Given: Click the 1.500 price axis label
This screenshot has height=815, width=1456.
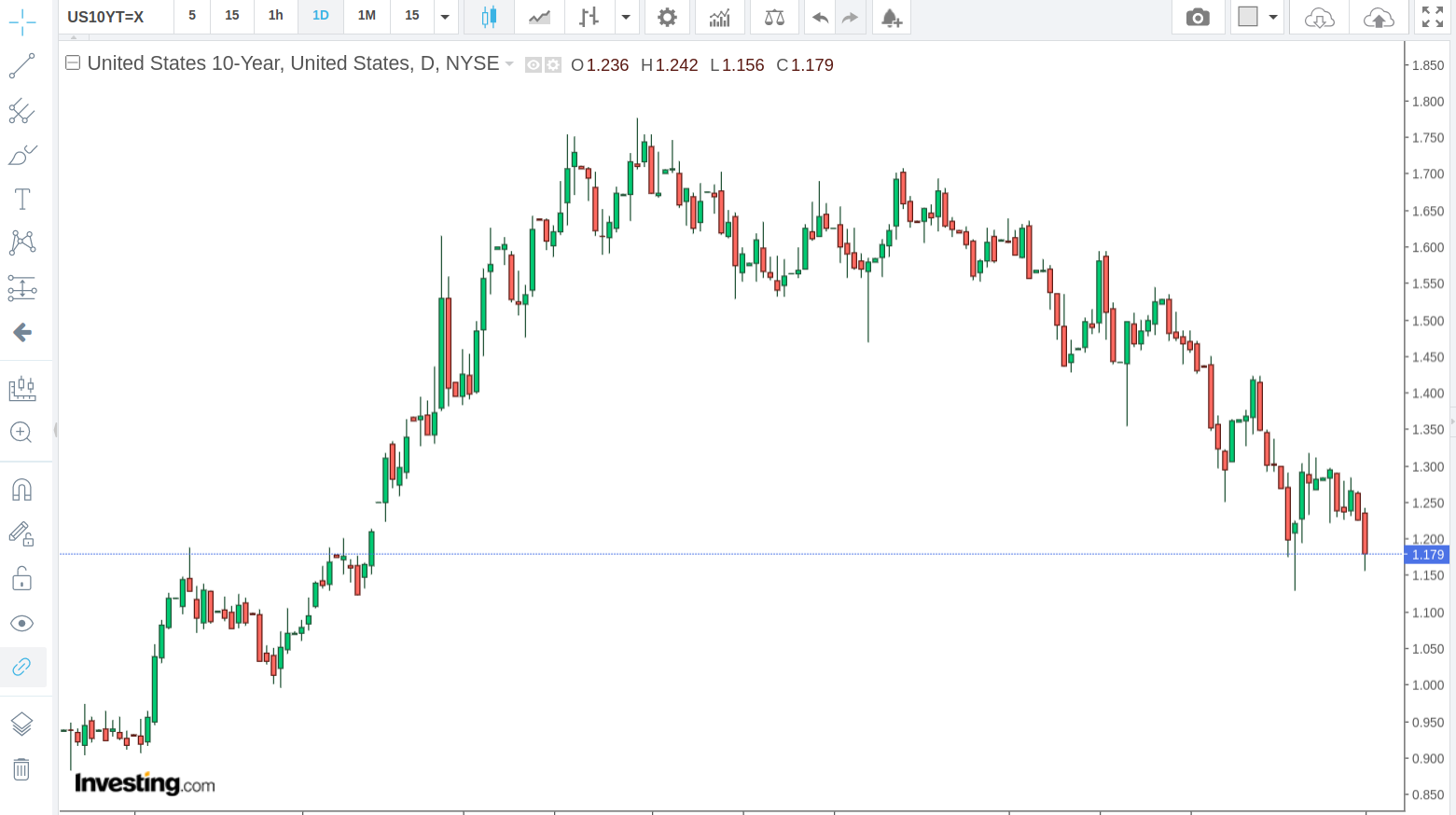Looking at the screenshot, I should pos(1427,321).
